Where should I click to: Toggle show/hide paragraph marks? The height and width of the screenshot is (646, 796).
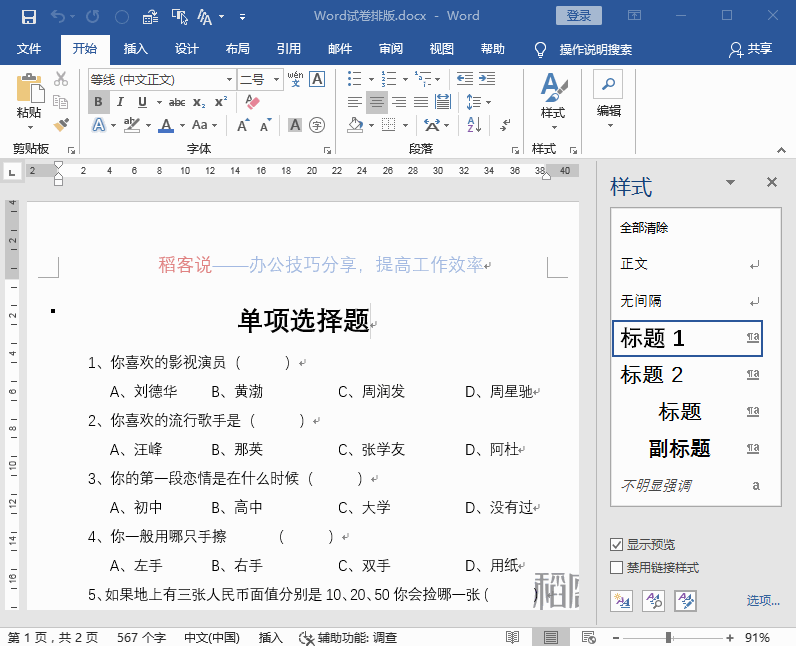point(505,125)
